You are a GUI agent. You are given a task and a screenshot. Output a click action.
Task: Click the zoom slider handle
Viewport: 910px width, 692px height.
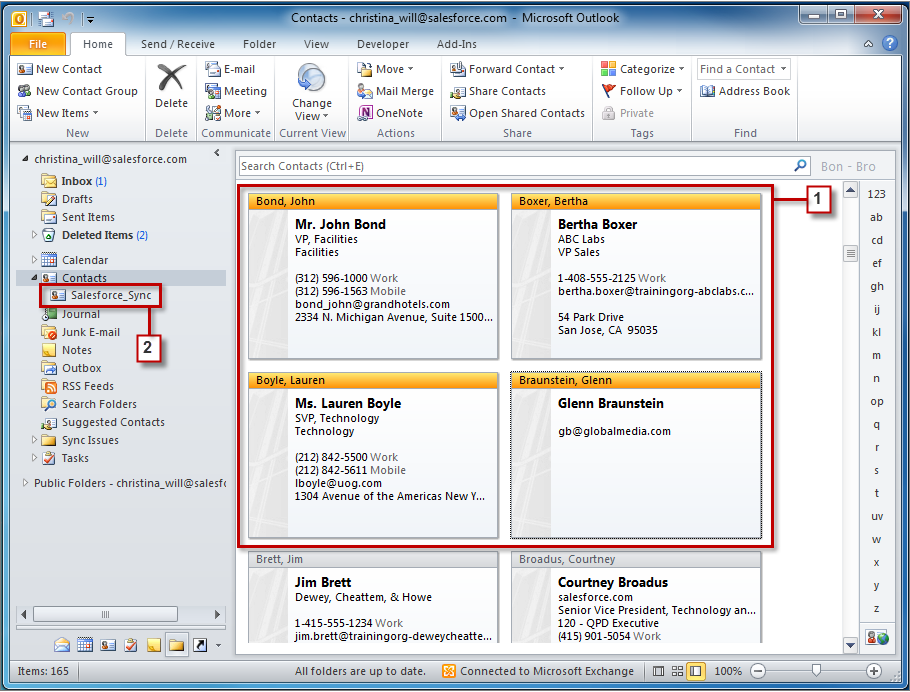pos(816,671)
